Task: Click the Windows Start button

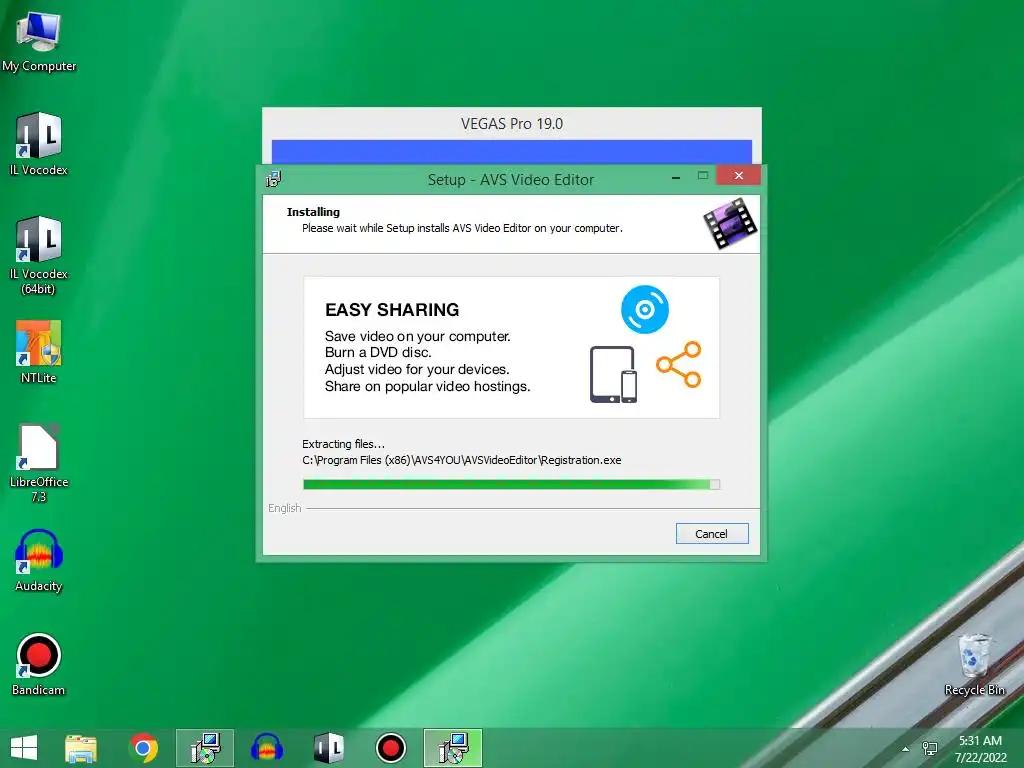Action: point(24,748)
